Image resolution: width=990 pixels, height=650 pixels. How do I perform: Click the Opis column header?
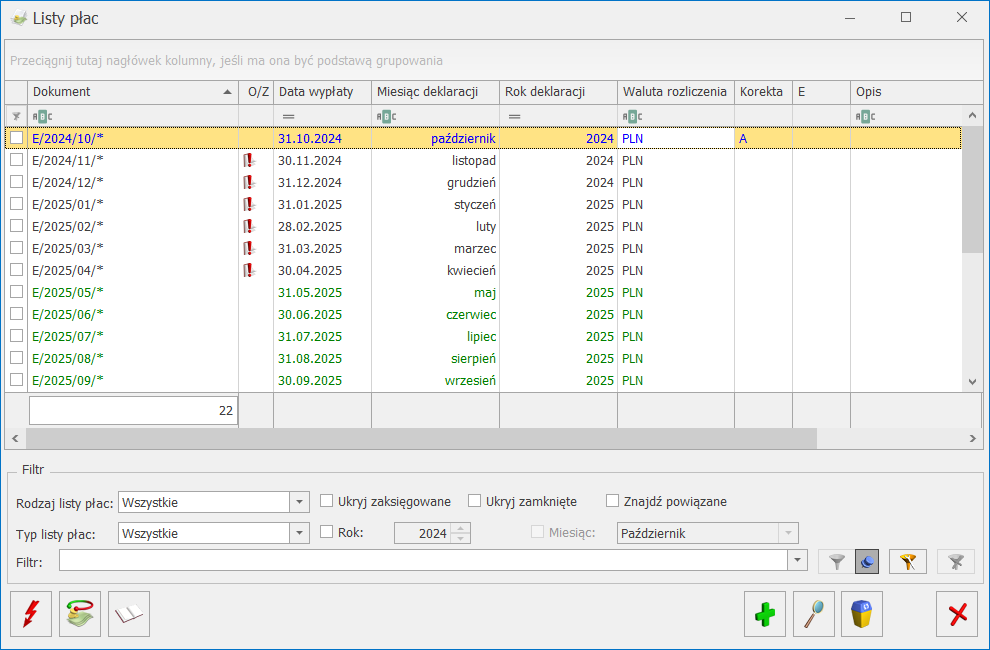tap(916, 92)
